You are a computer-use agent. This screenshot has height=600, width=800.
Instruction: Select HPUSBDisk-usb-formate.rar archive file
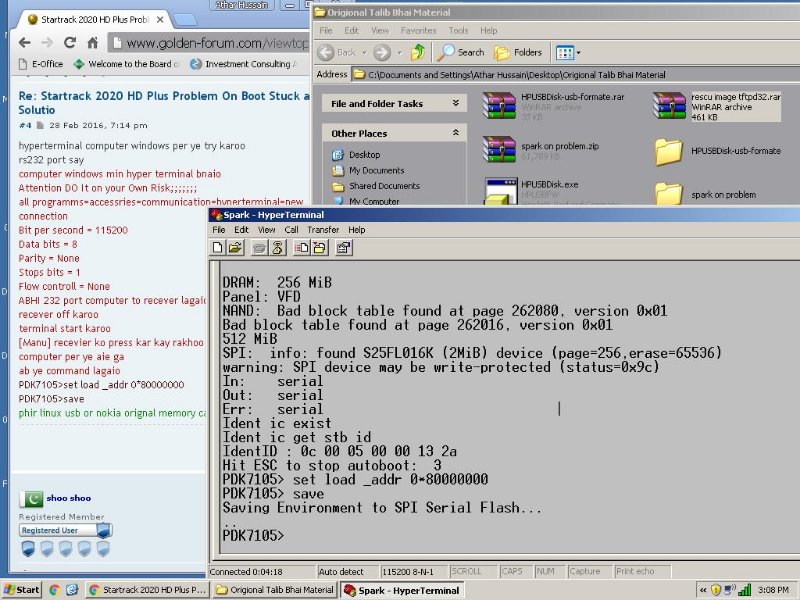pyautogui.click(x=554, y=106)
